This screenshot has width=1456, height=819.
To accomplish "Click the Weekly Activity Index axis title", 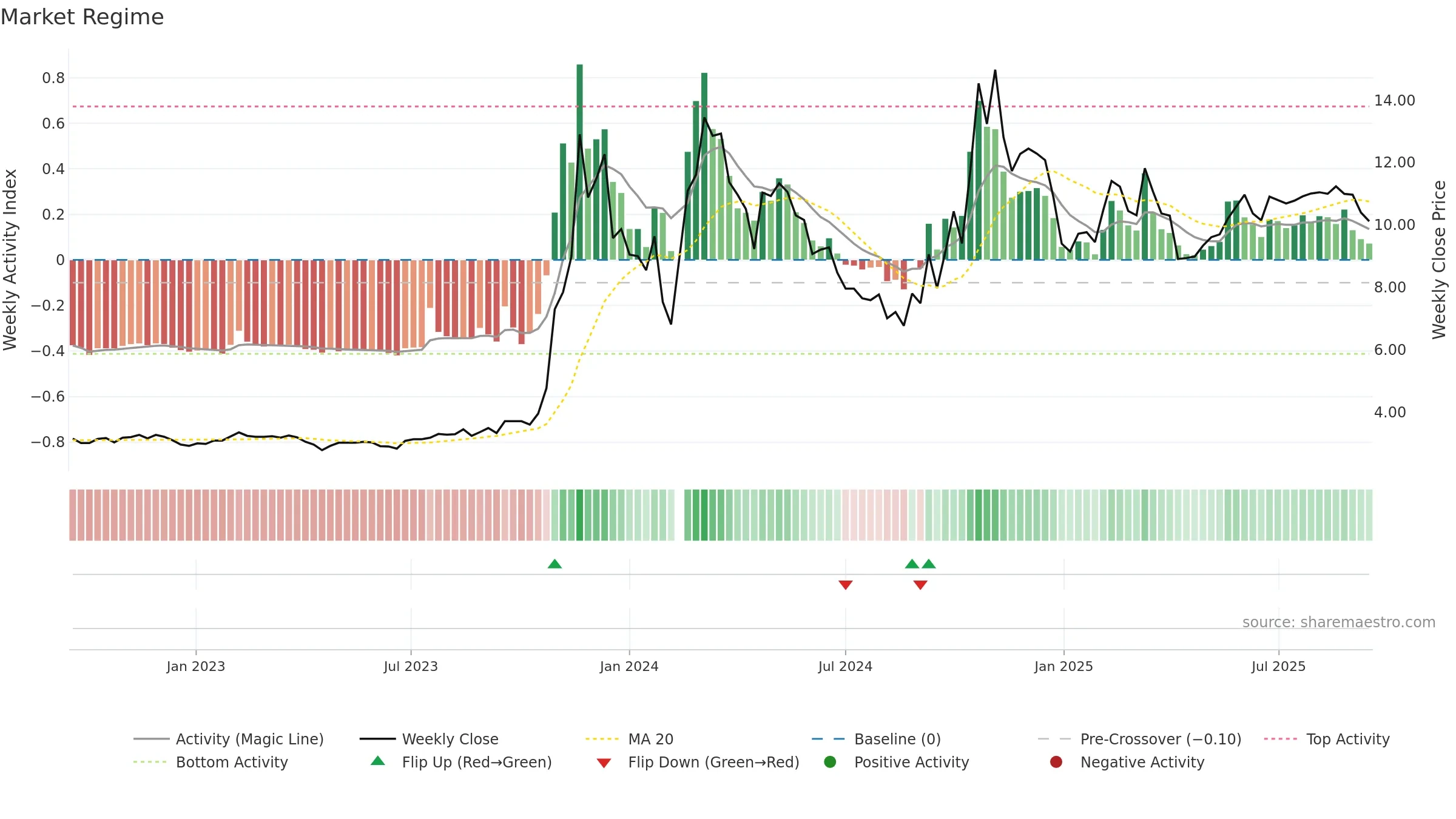I will [x=10, y=260].
